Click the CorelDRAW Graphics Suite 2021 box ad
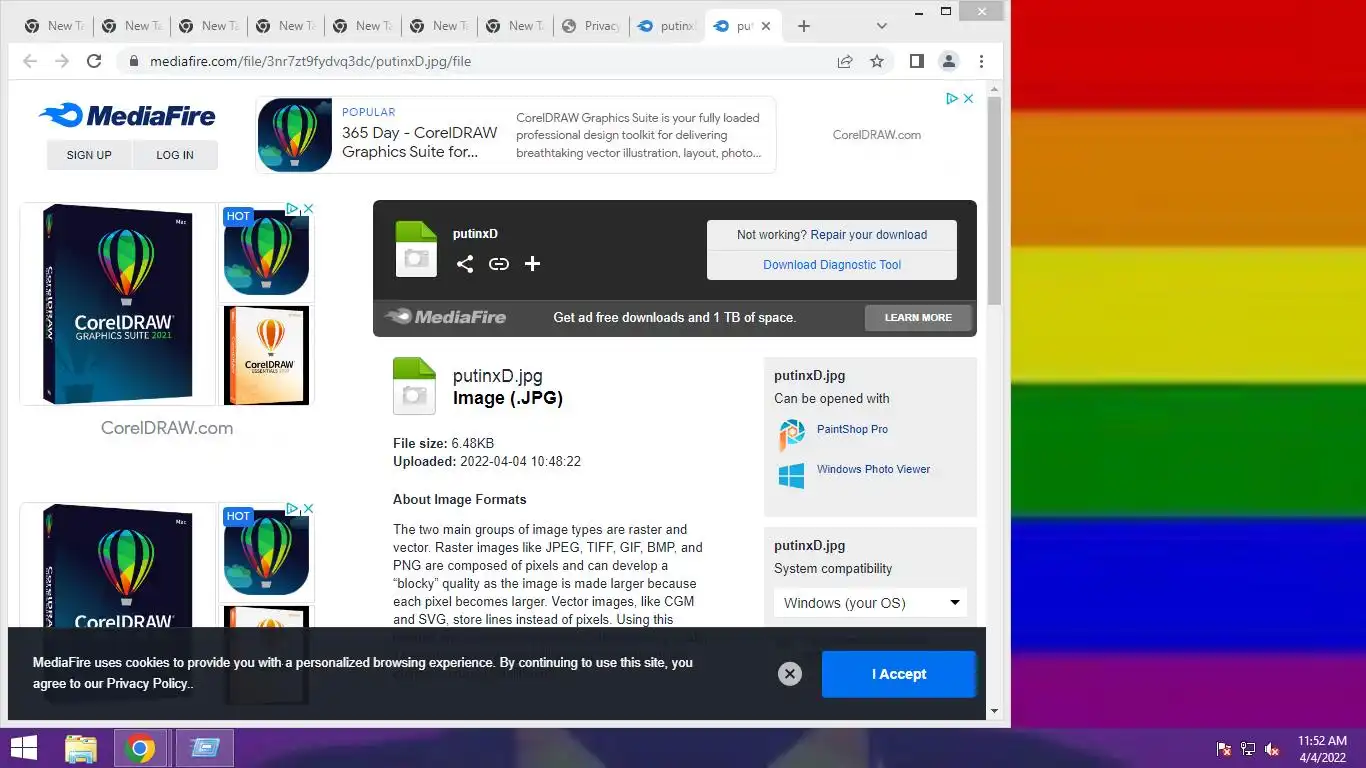This screenshot has width=1366, height=768. pos(118,304)
